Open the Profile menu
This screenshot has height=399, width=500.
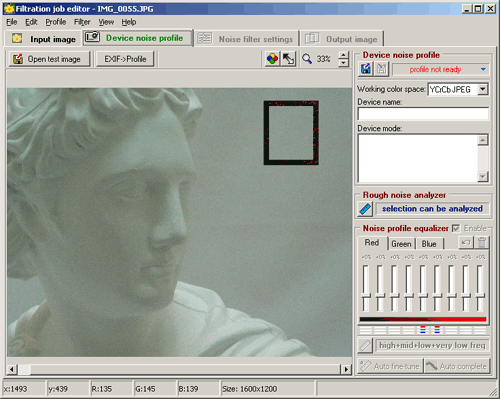(x=56, y=22)
